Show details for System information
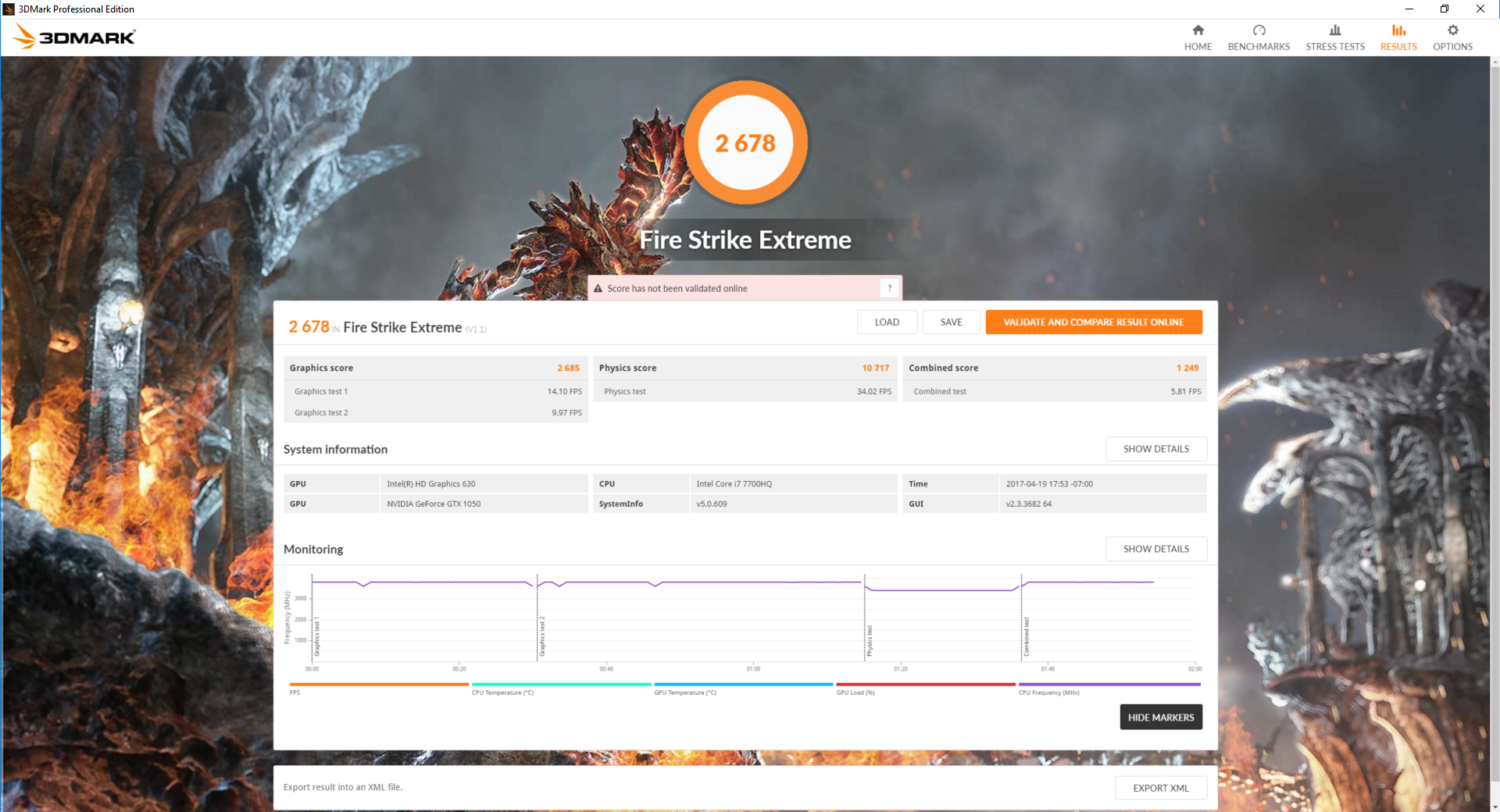Screen dimensions: 1500x812 coord(1156,449)
